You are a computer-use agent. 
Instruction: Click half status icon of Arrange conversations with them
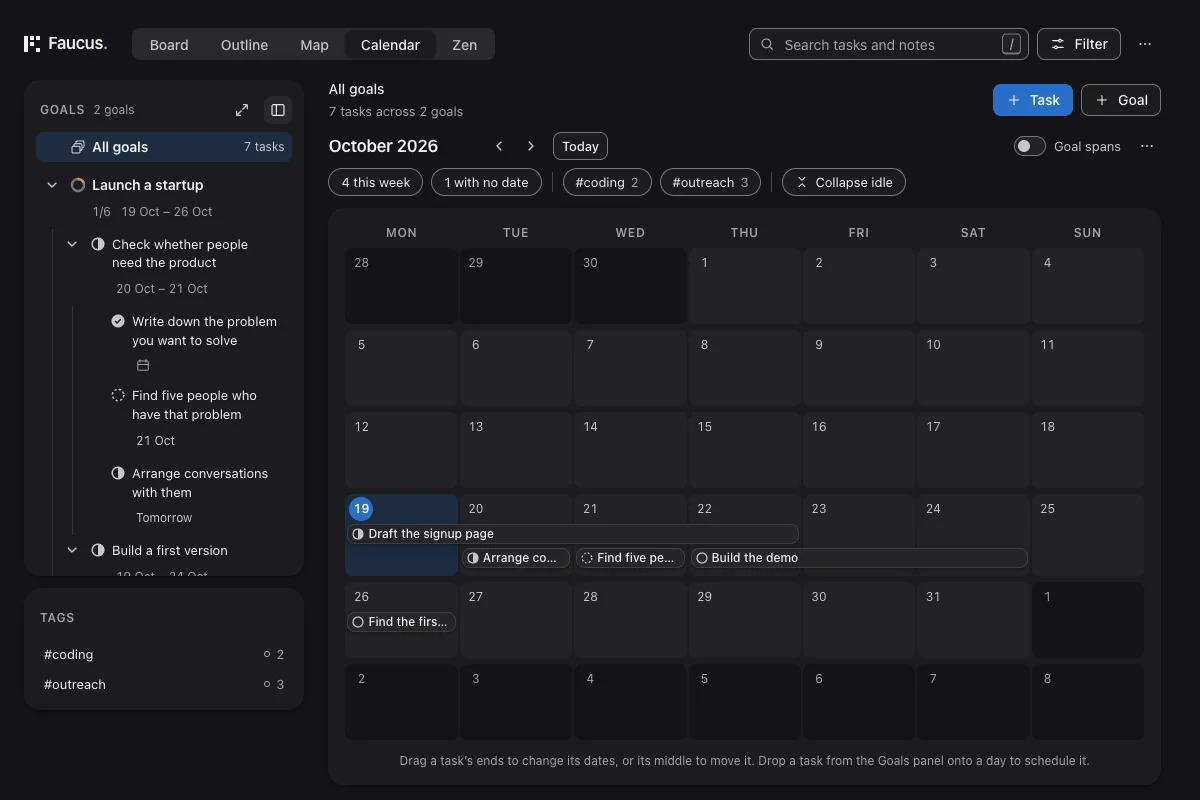click(x=118, y=473)
